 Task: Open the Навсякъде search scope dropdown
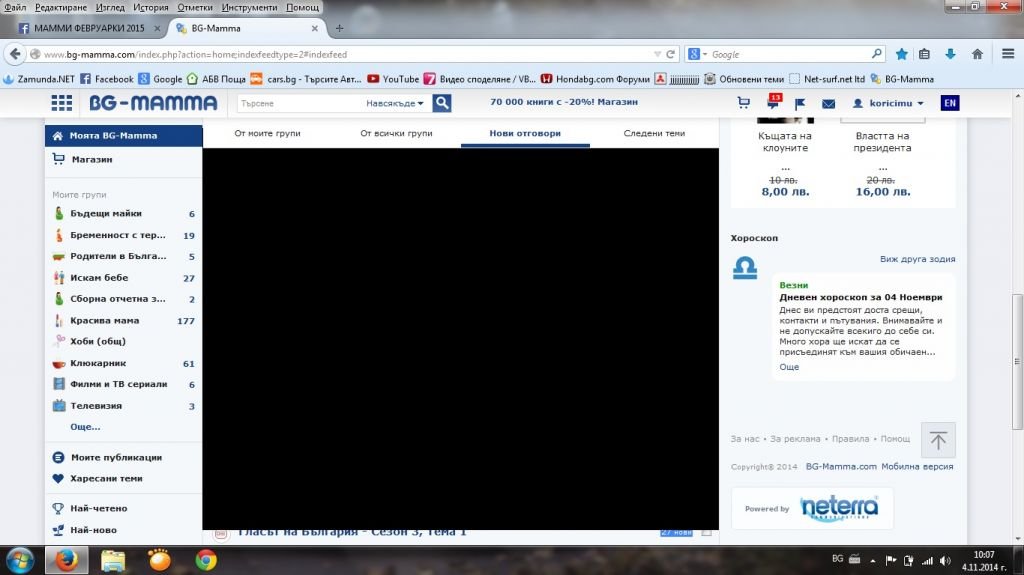pos(394,103)
